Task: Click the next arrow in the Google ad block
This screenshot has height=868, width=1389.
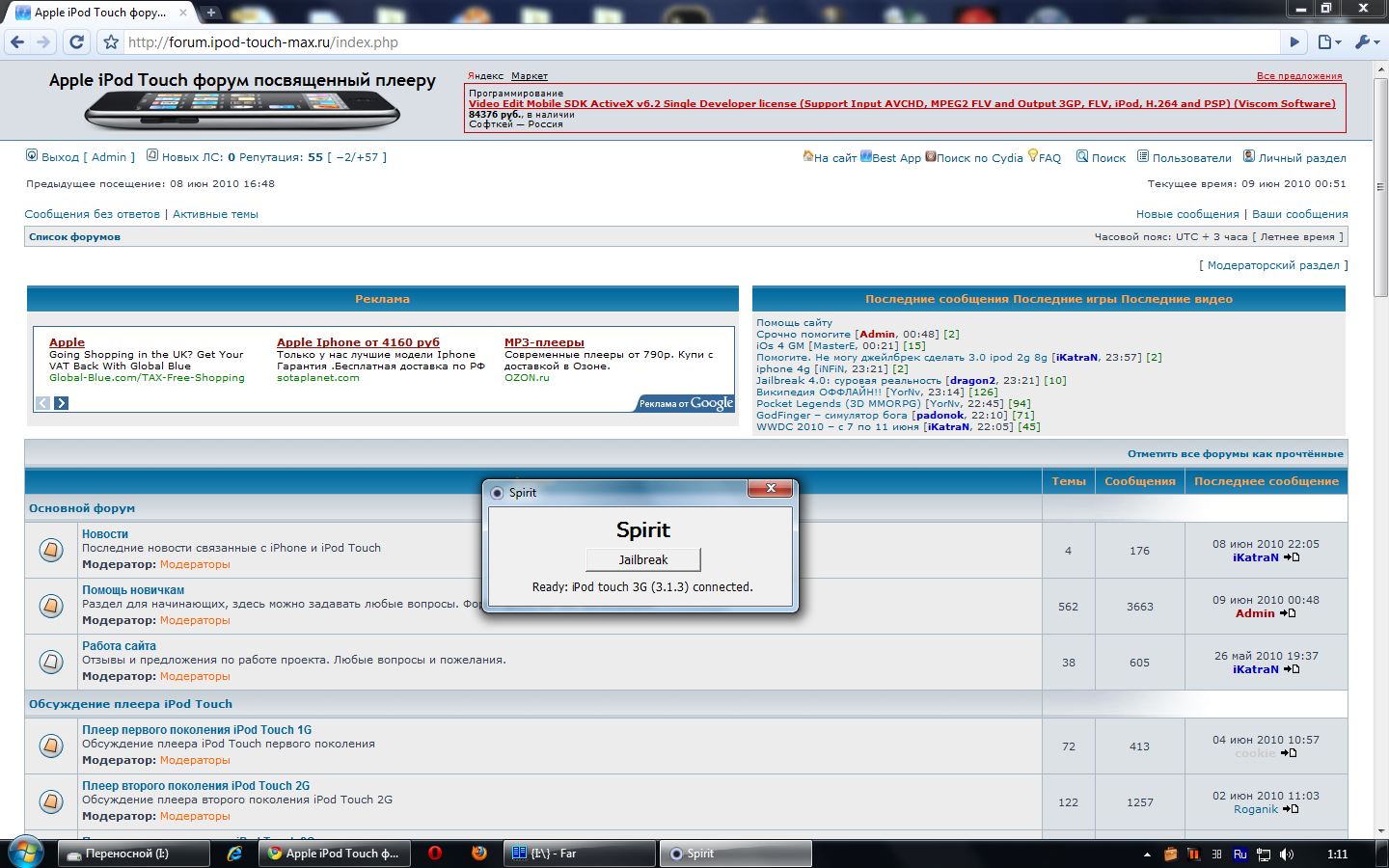Action: pyautogui.click(x=61, y=403)
